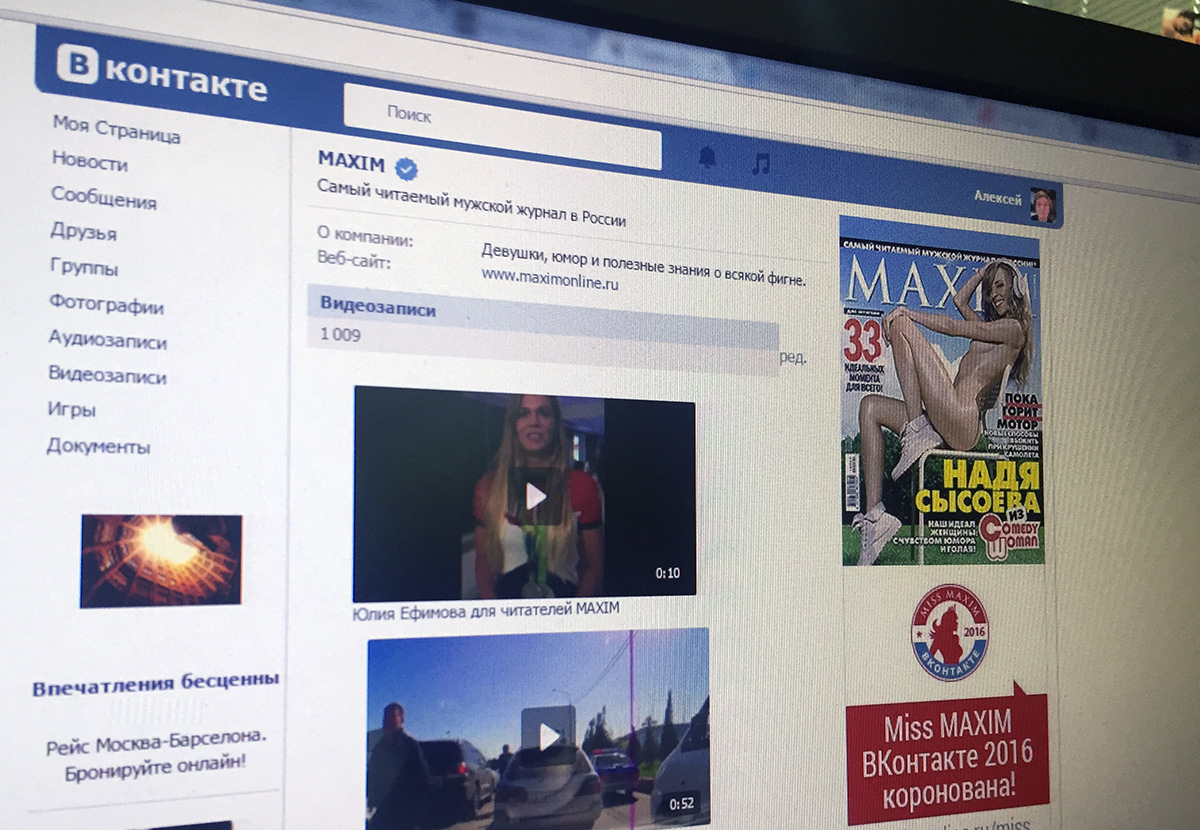Click the Девушки, юмор company description
Image resolution: width=1200 pixels, height=830 pixels.
tap(644, 264)
